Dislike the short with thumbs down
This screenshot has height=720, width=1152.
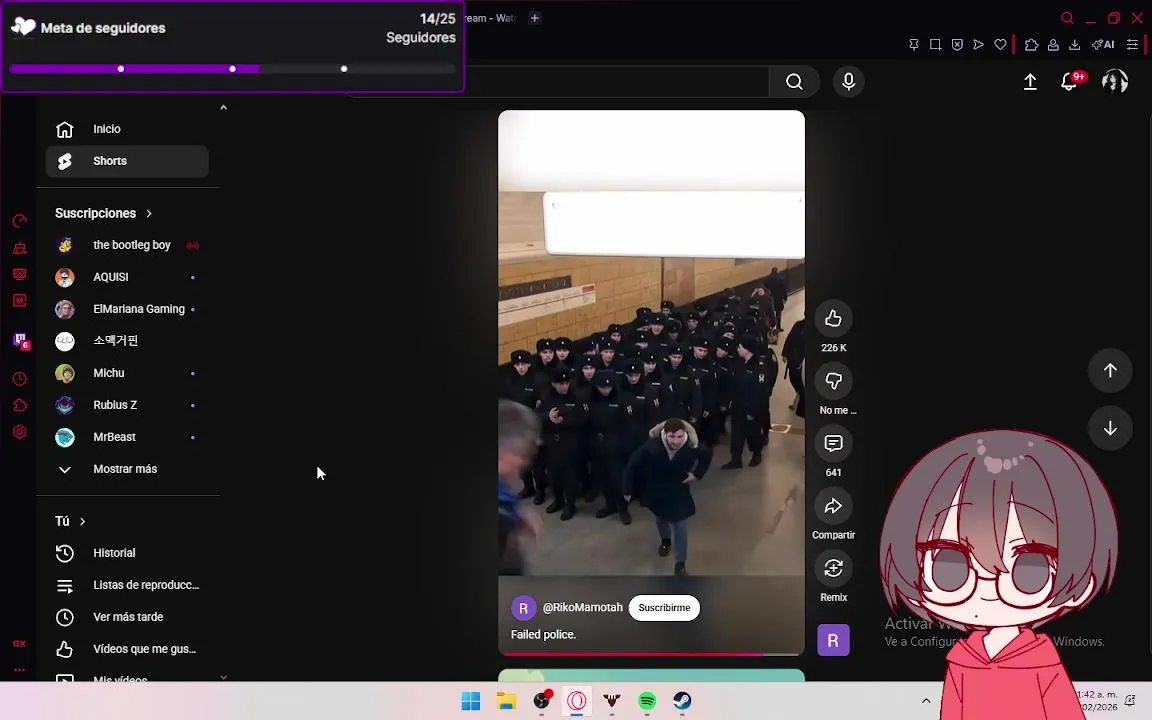tap(833, 381)
